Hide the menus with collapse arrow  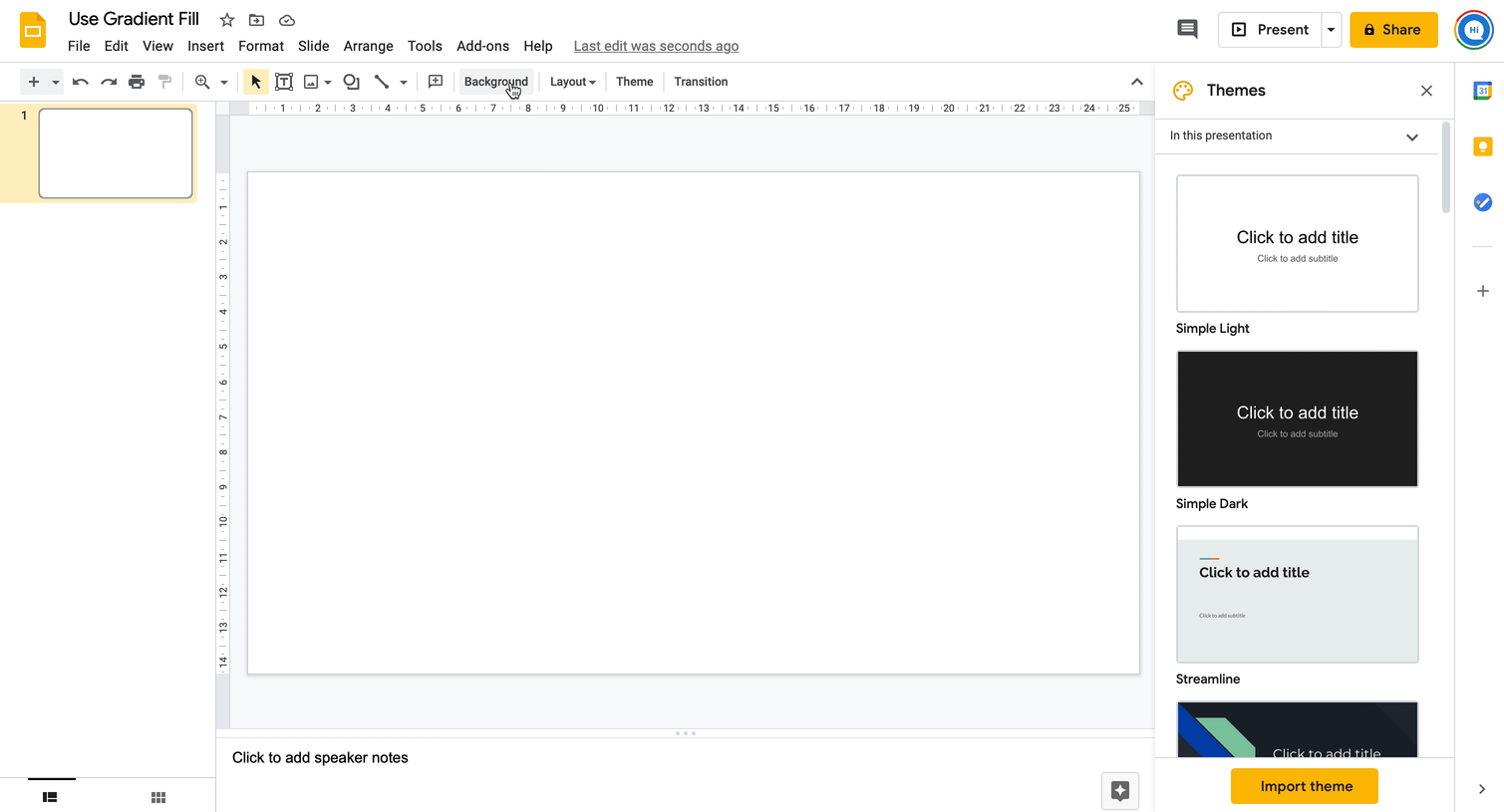click(1136, 82)
